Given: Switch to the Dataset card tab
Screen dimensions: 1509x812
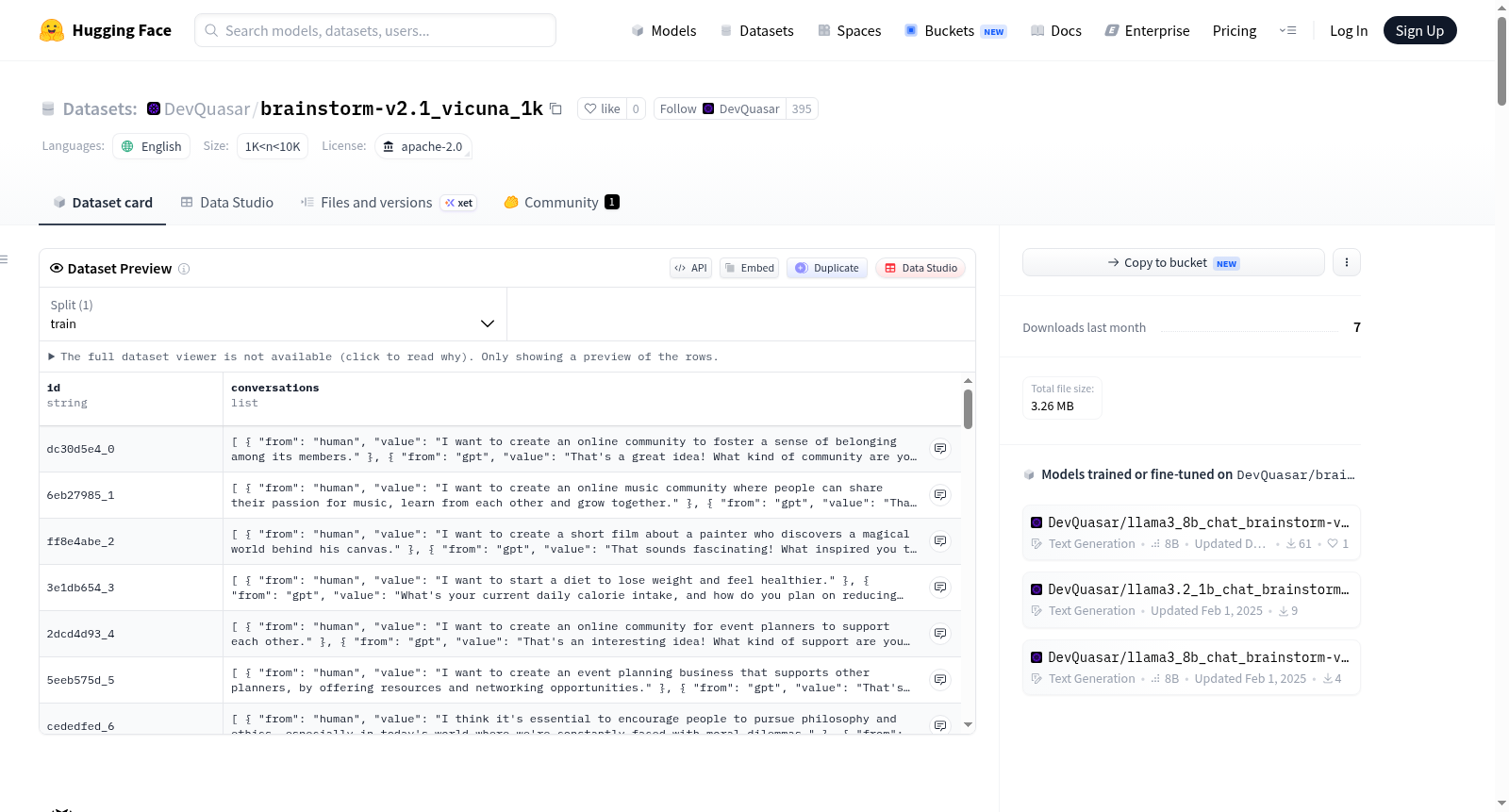Looking at the screenshot, I should pos(103,203).
